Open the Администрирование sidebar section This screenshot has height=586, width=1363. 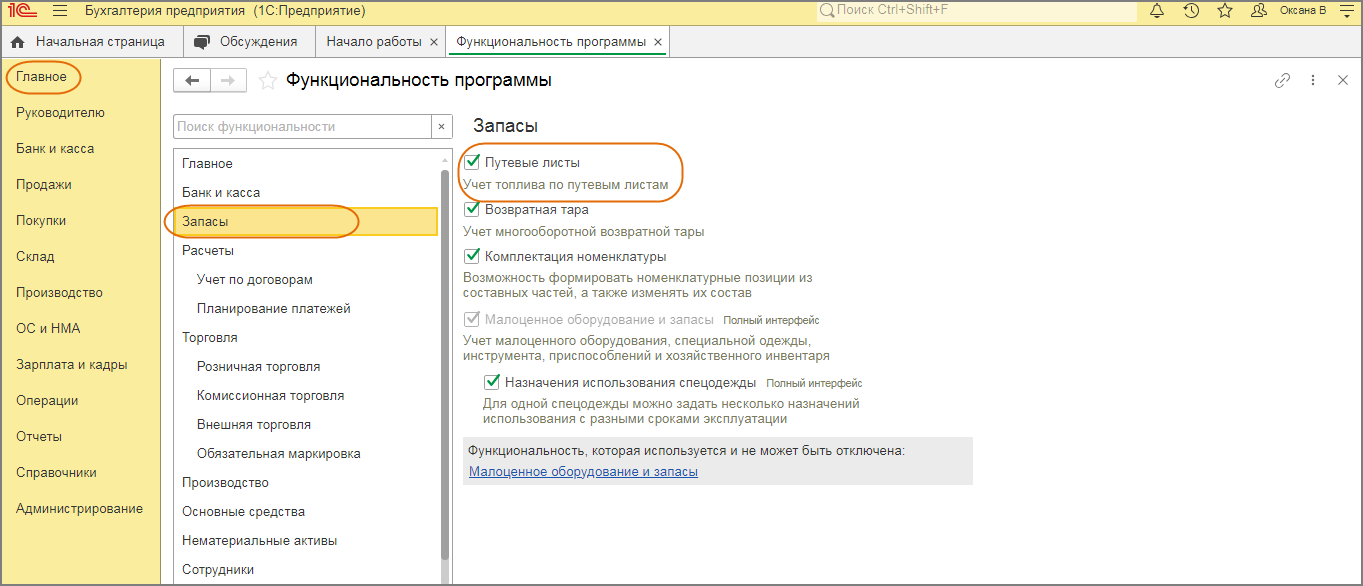79,509
